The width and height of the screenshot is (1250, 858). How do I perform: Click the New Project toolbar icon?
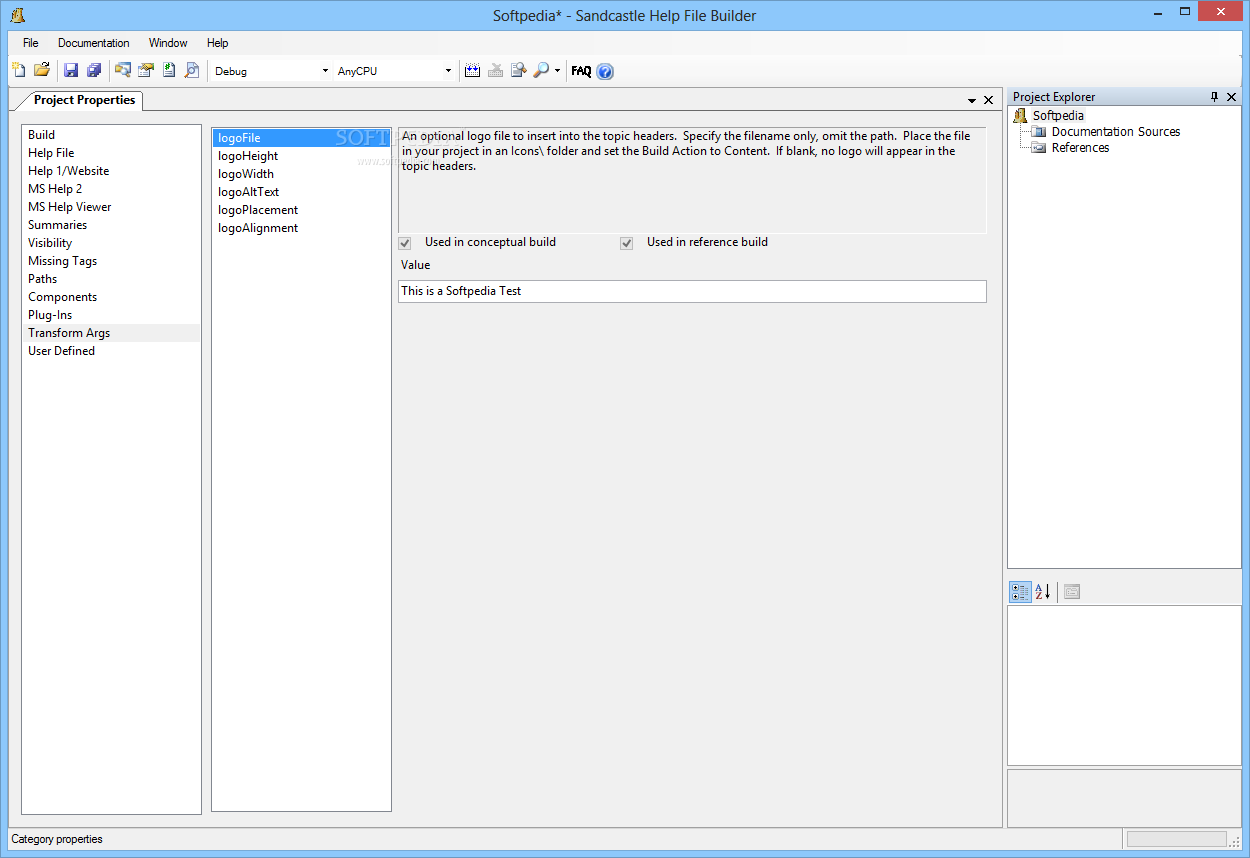(x=19, y=70)
